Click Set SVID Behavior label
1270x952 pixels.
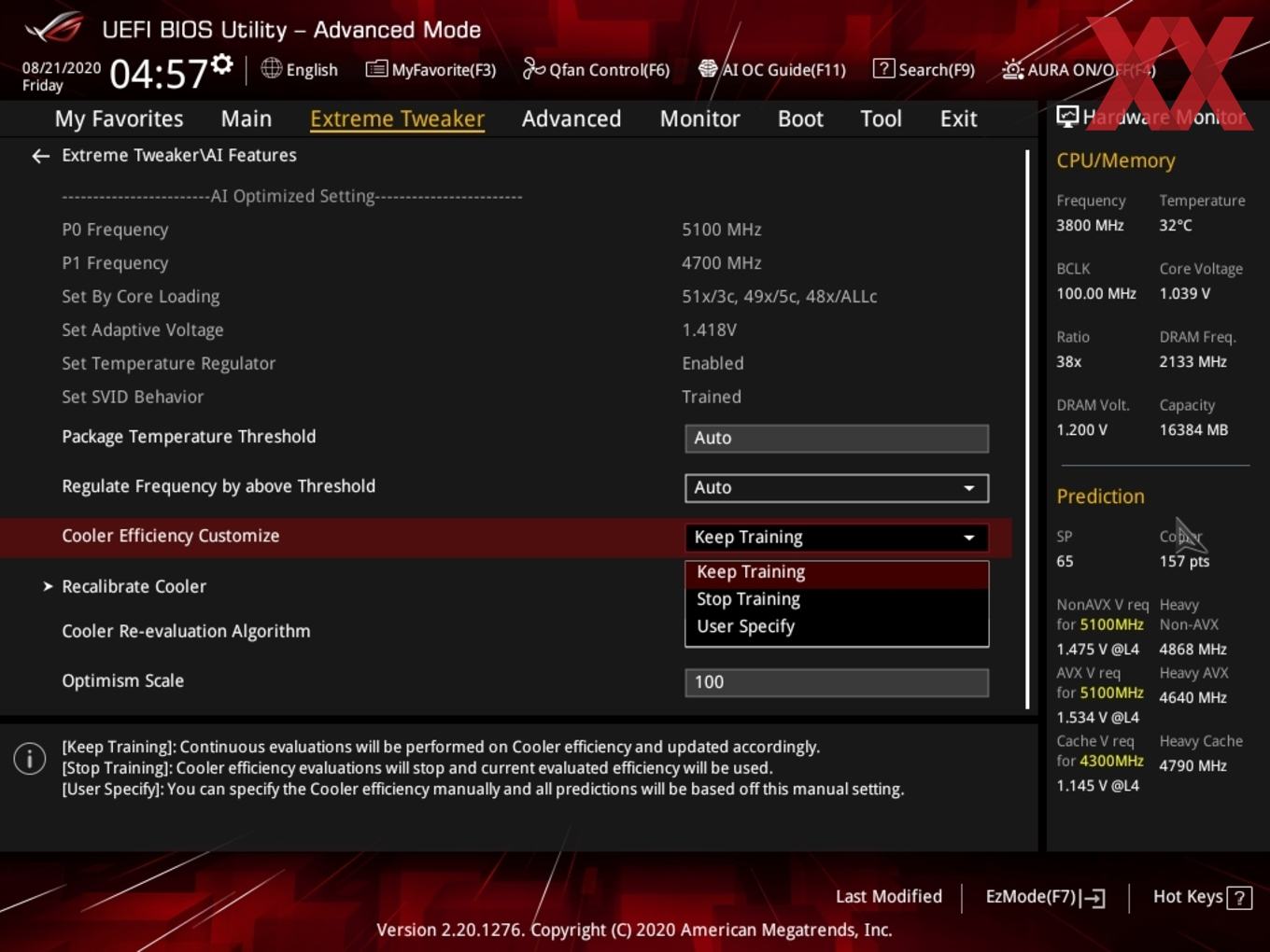133,398
